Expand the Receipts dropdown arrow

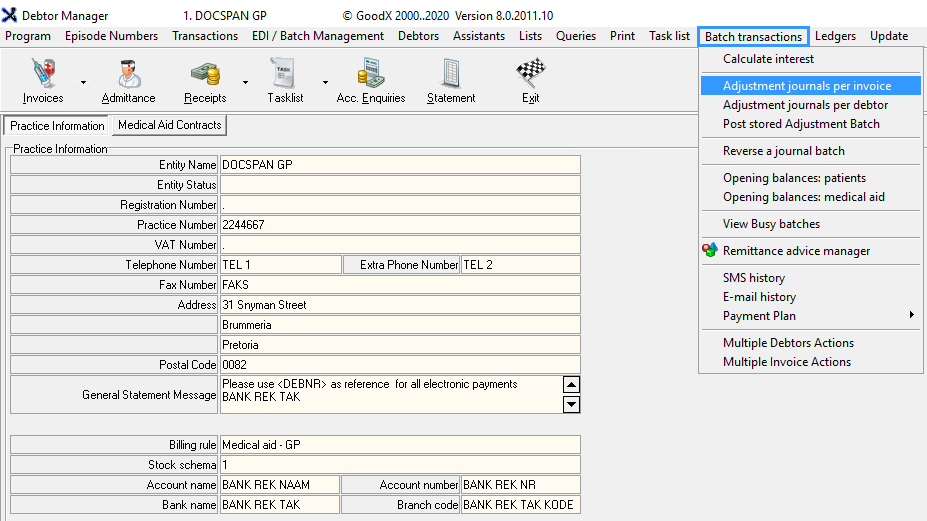coord(245,83)
